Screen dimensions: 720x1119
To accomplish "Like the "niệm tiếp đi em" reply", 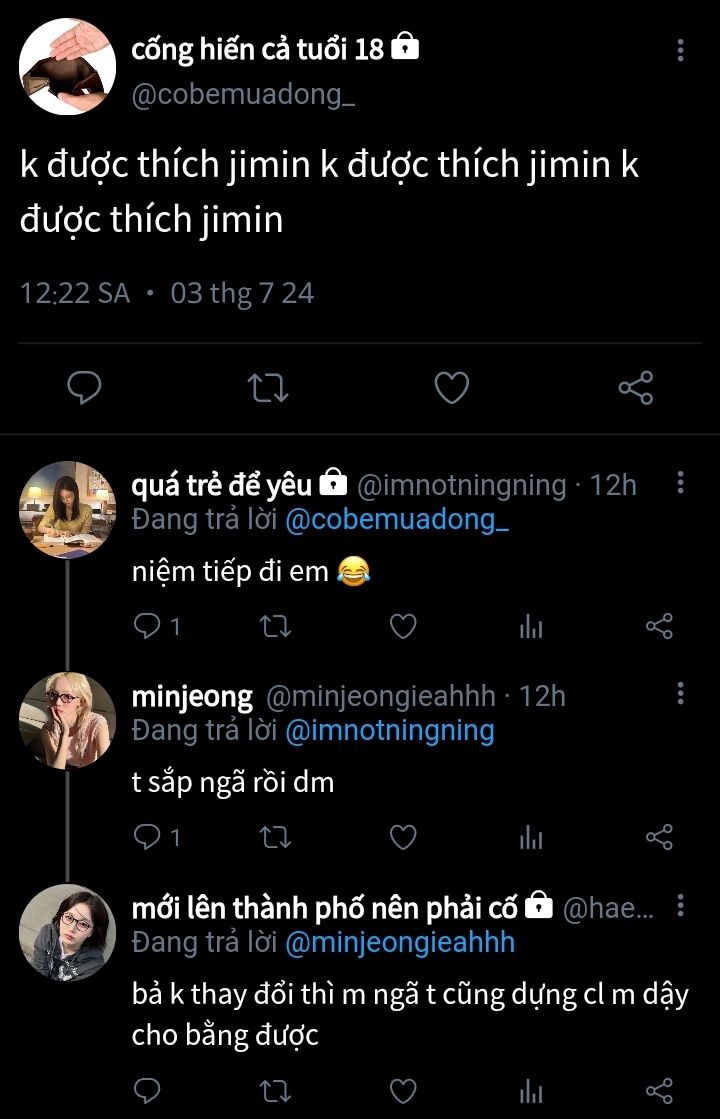I will tap(402, 627).
